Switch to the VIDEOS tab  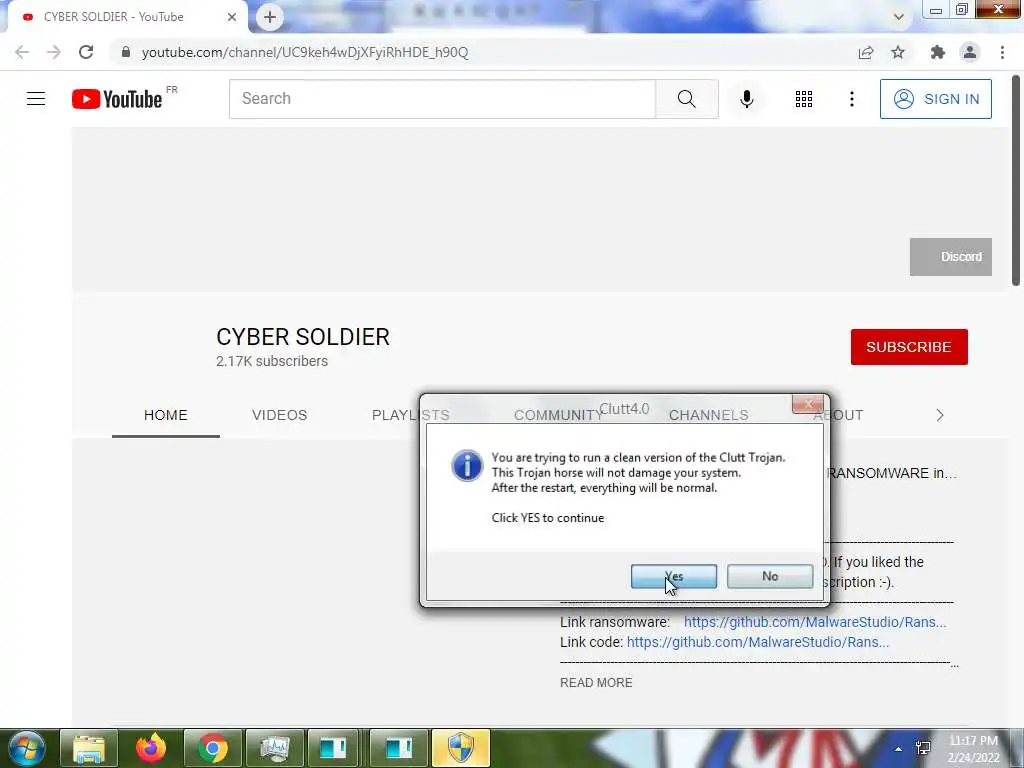pos(280,415)
